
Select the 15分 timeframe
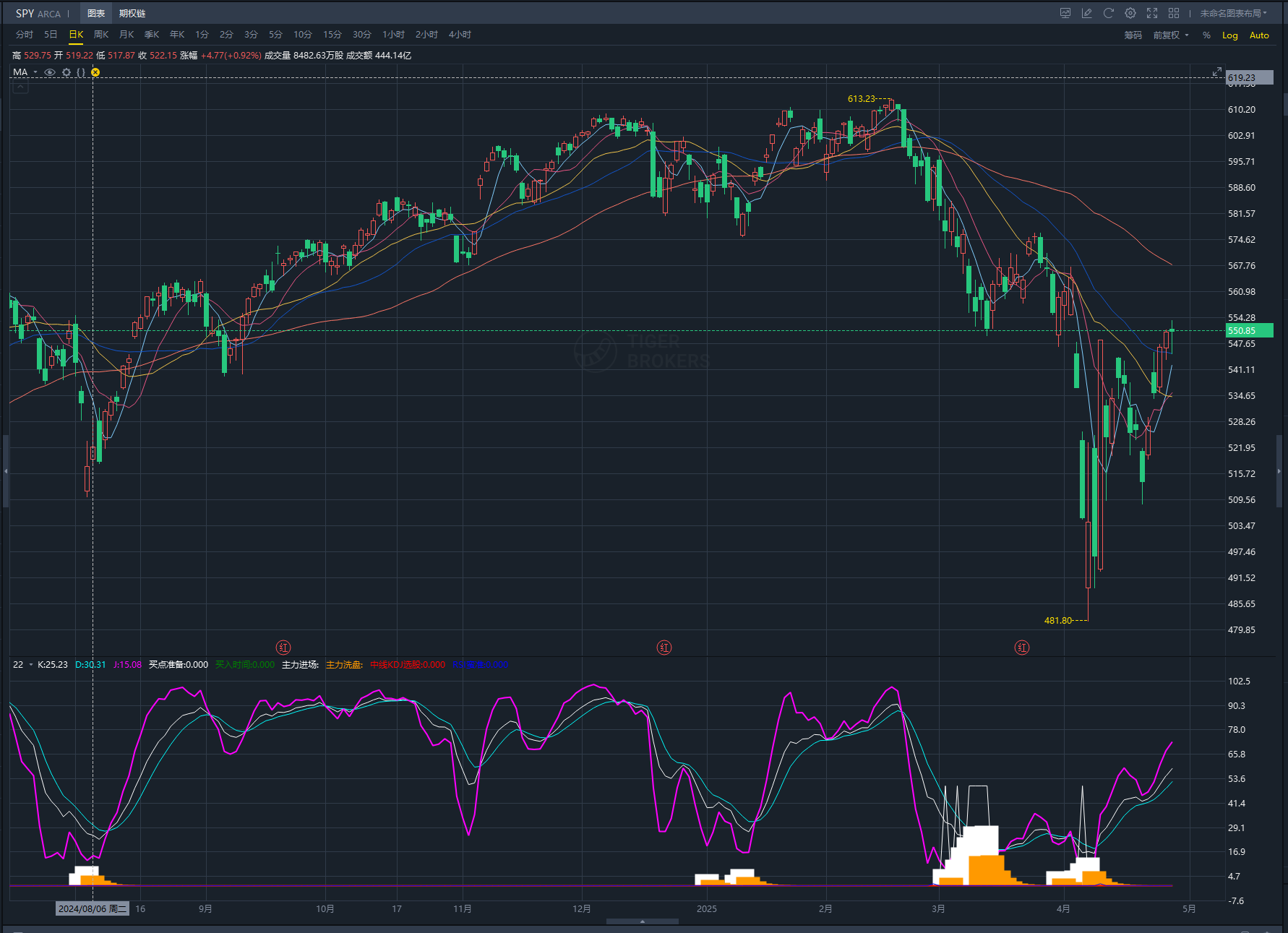(332, 35)
